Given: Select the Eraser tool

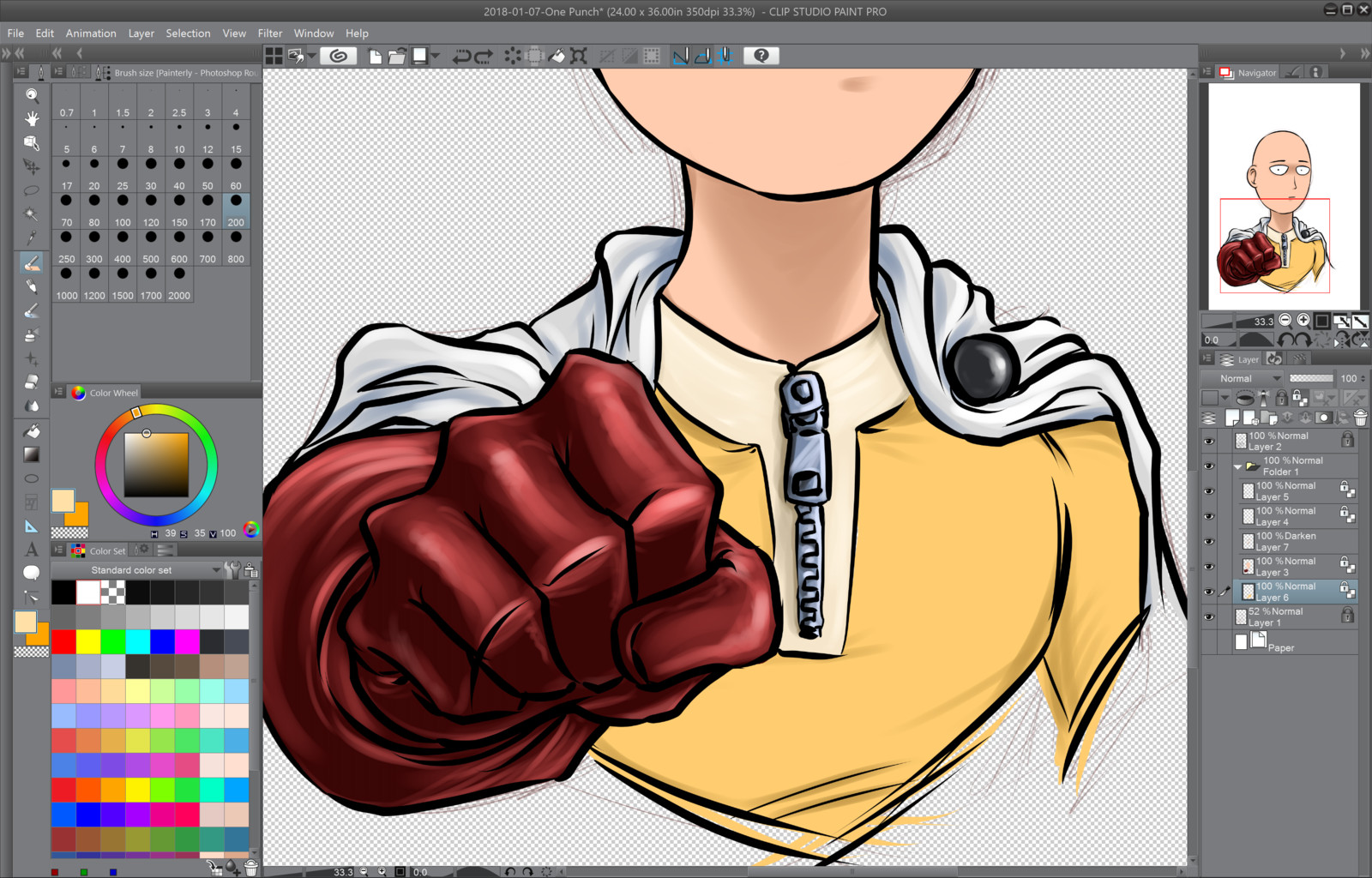Looking at the screenshot, I should point(32,382).
